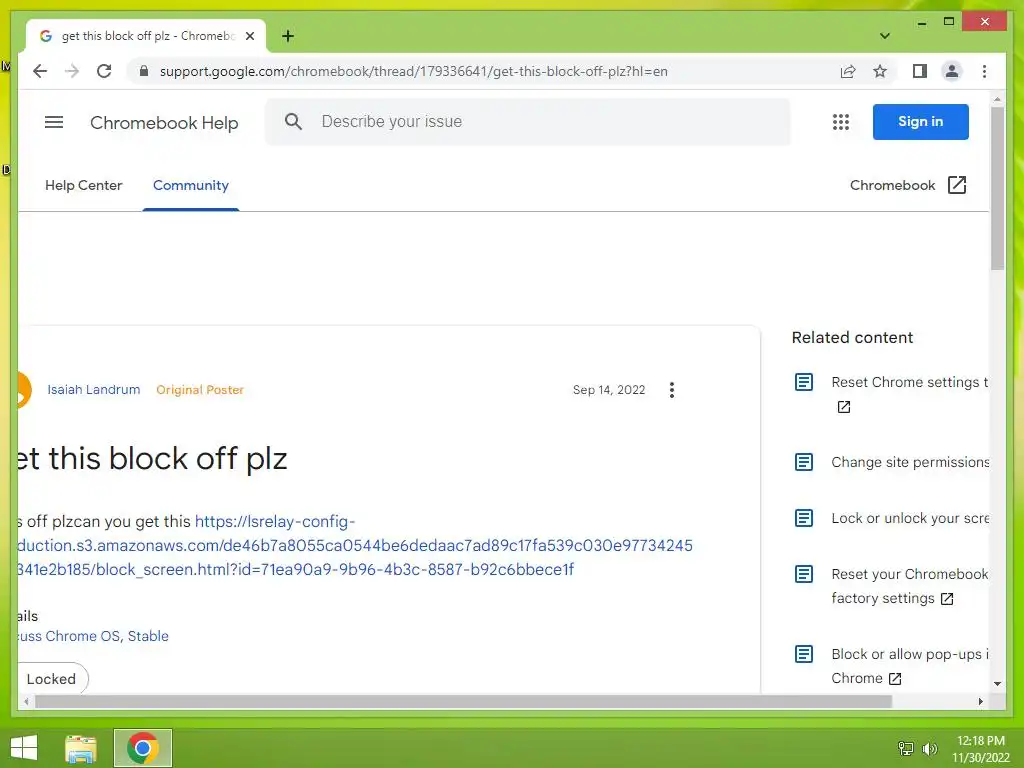Open 'Reset Chrome settings' related article
1024x768 pixels.
click(909, 383)
